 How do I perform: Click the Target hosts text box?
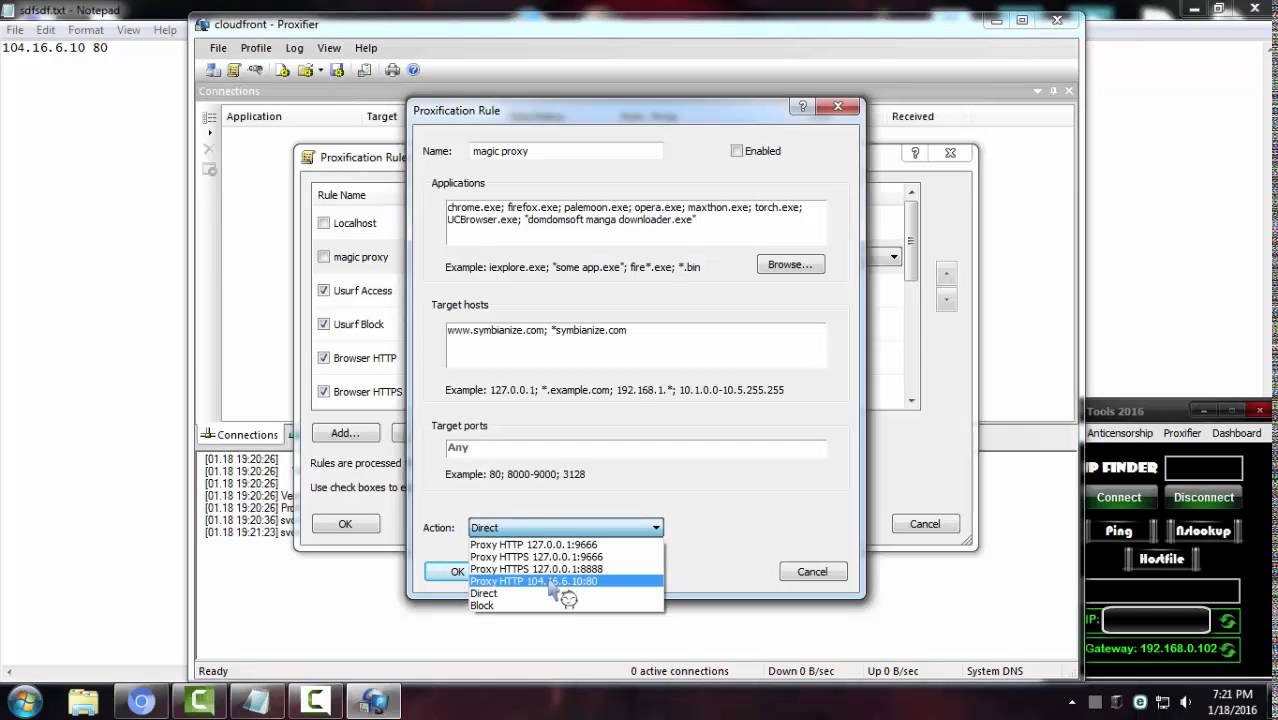click(x=636, y=345)
